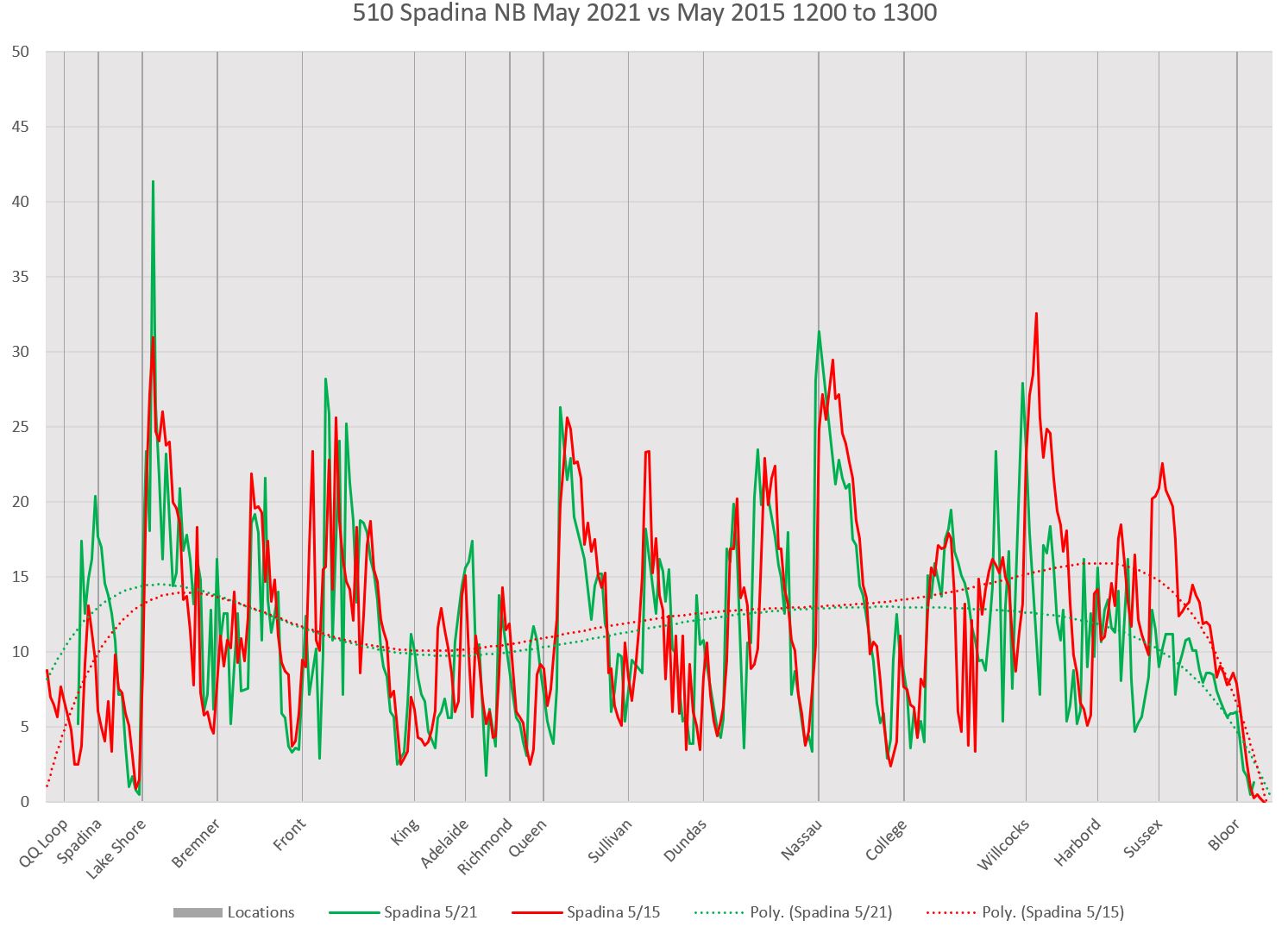The width and height of the screenshot is (1288, 933).
Task: Click the 25 value on y-axis
Action: [20, 427]
